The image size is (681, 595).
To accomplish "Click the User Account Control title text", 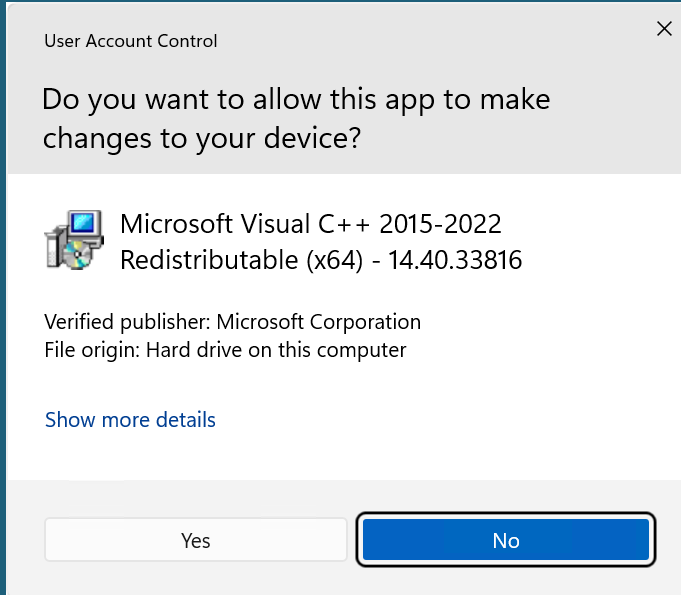I will (x=131, y=41).
